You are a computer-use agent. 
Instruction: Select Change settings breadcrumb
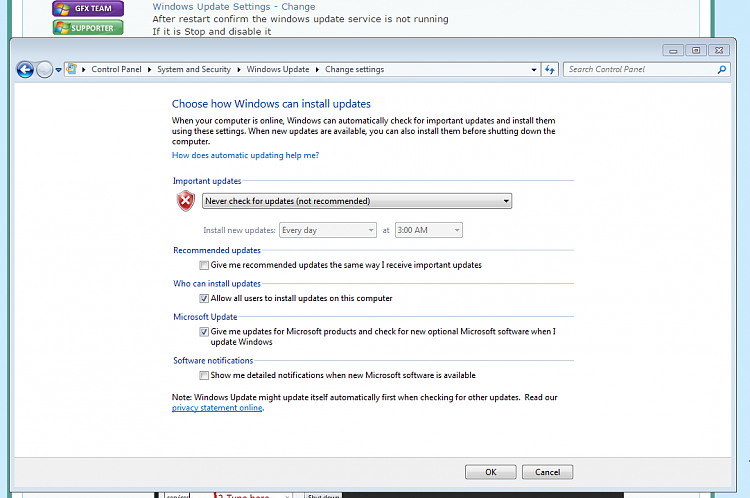pyautogui.click(x=354, y=69)
